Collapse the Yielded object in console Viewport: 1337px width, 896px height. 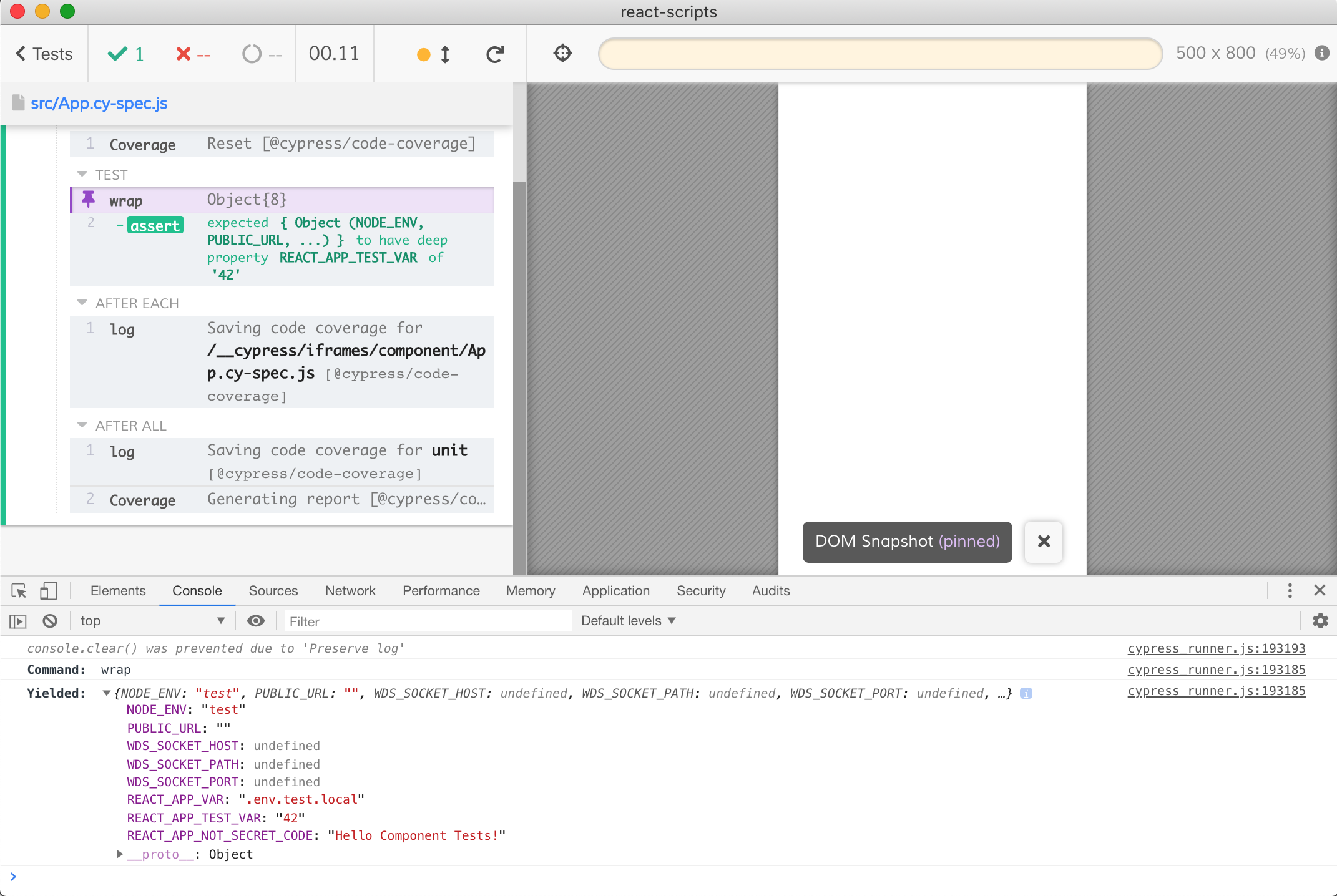tap(107, 693)
